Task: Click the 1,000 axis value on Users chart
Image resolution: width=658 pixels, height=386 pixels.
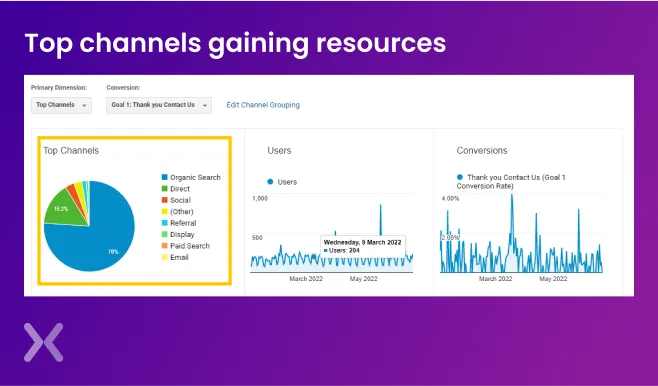Action: tap(260, 198)
